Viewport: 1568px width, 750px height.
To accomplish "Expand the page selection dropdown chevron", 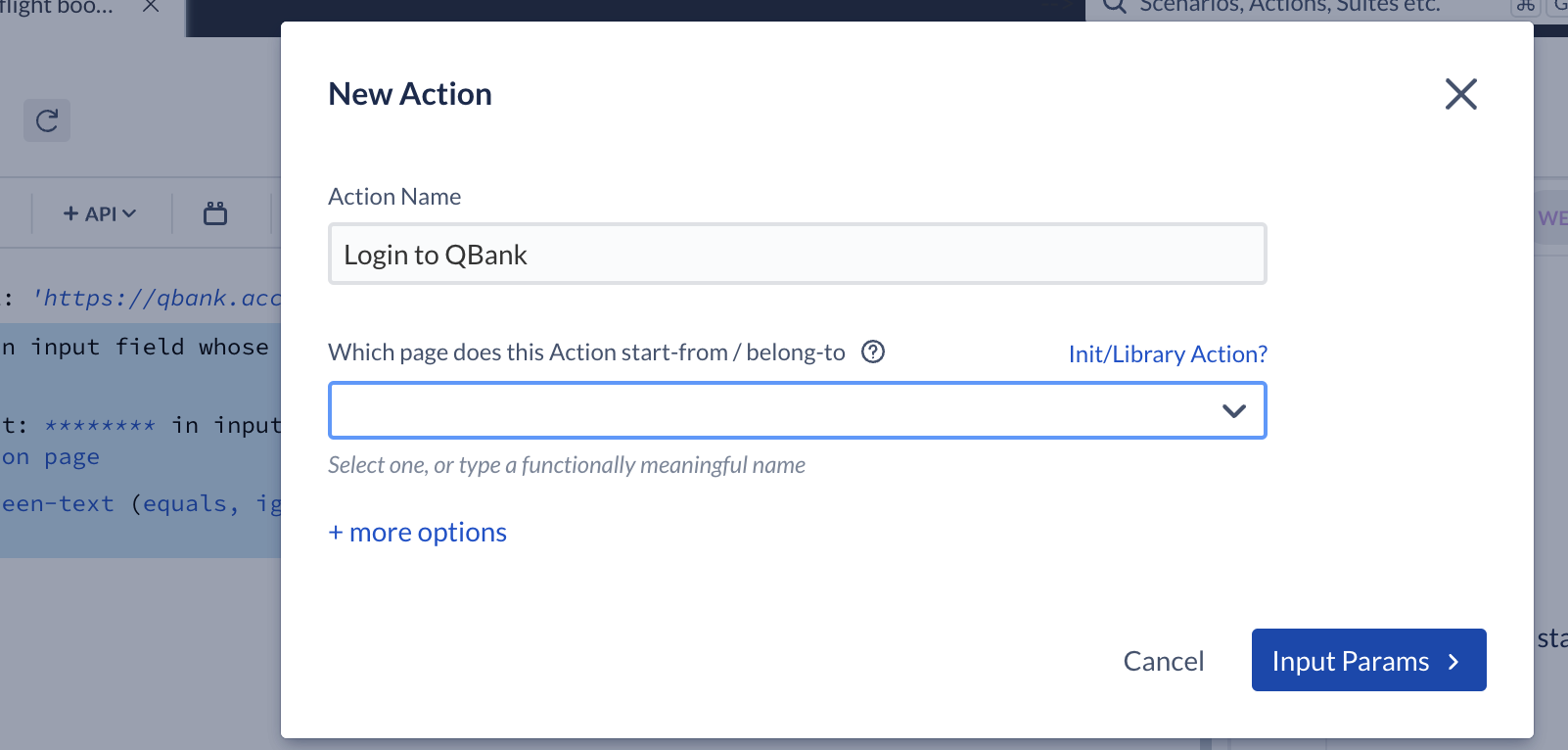I will 1233,411.
